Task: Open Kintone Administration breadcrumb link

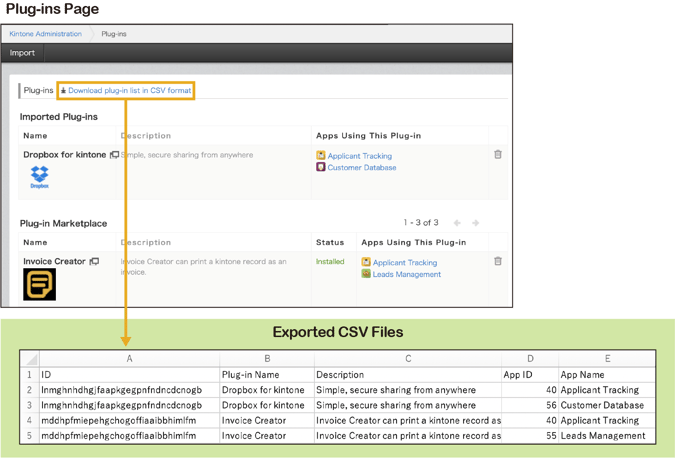Action: [45, 34]
